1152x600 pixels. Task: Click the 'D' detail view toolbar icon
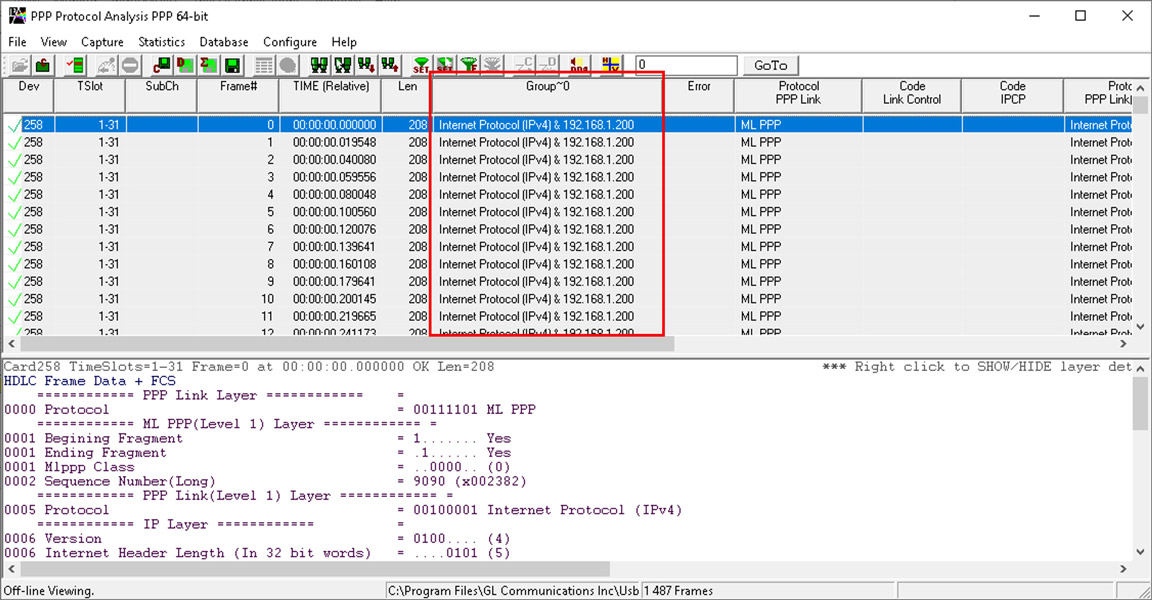coord(185,65)
